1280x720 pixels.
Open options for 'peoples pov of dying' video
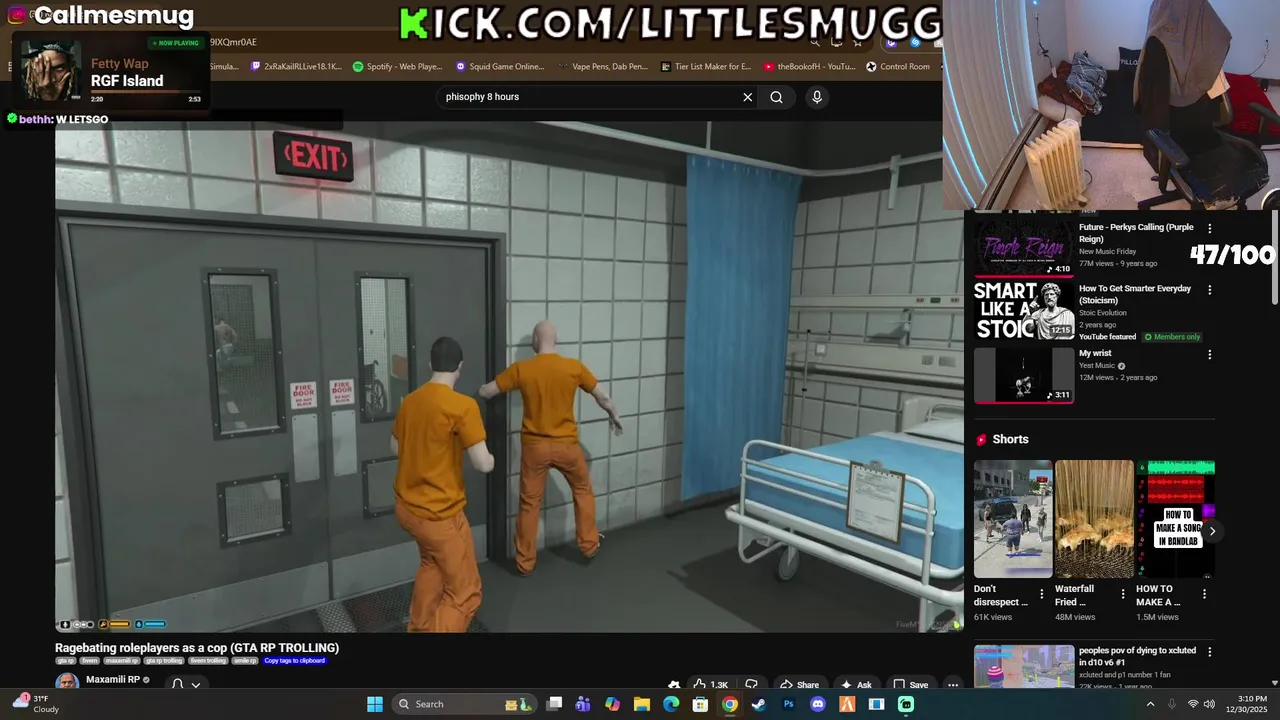tap(1210, 652)
